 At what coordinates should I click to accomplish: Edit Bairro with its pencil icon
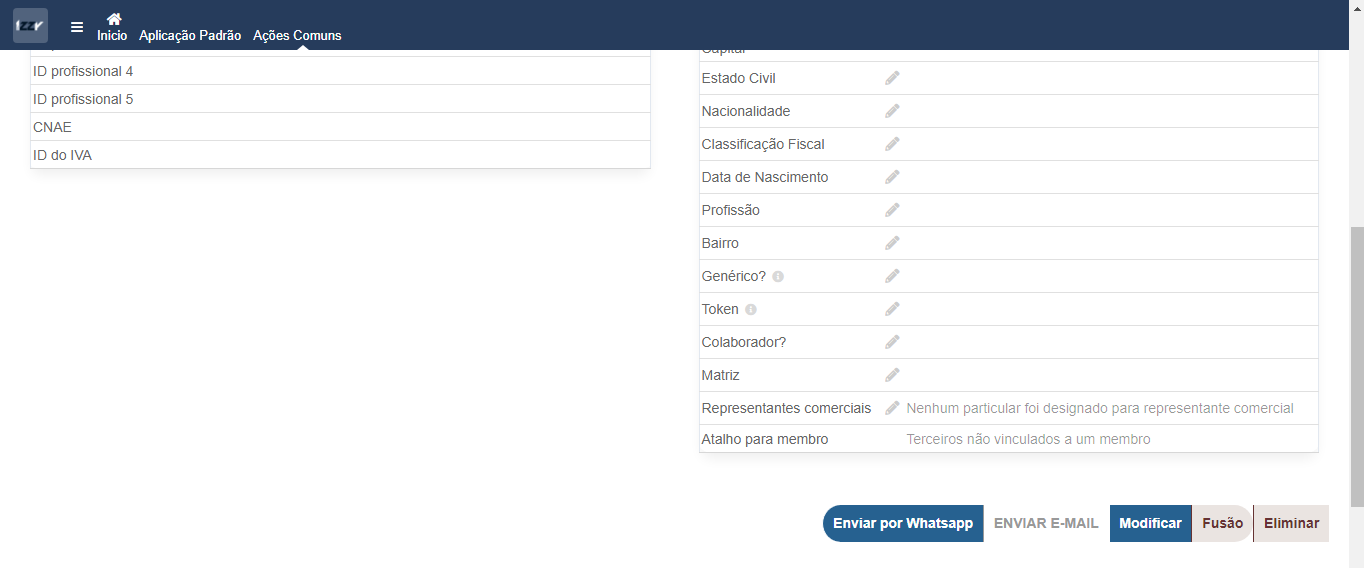click(x=892, y=243)
